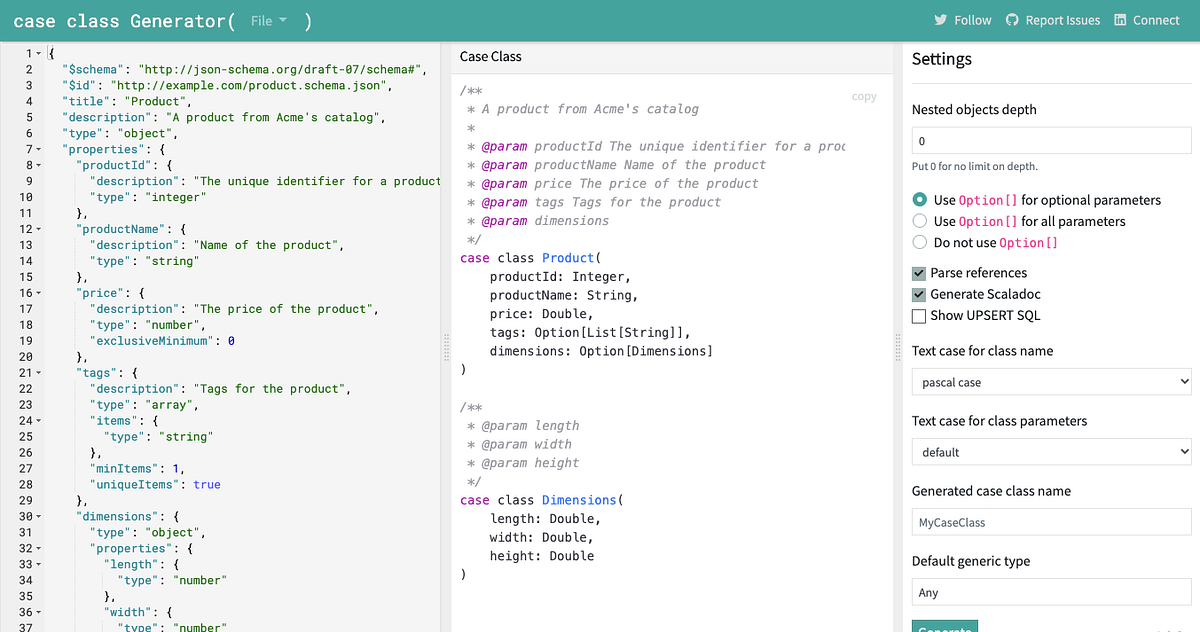Image resolution: width=1200 pixels, height=632 pixels.
Task: Click the copy icon in the Case Class panel
Action: point(863,96)
